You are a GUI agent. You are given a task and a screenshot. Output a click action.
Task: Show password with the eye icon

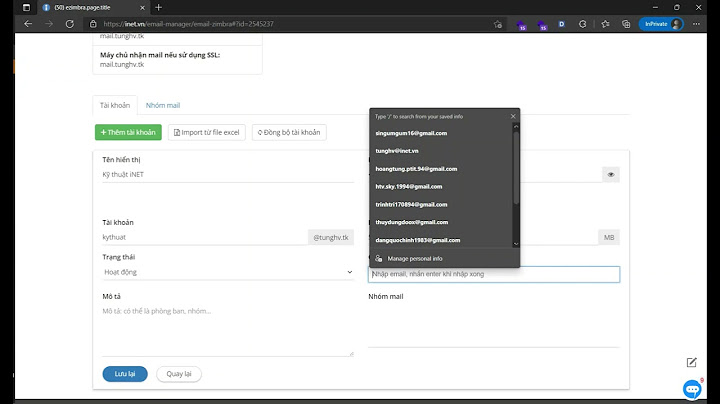pyautogui.click(x=611, y=174)
